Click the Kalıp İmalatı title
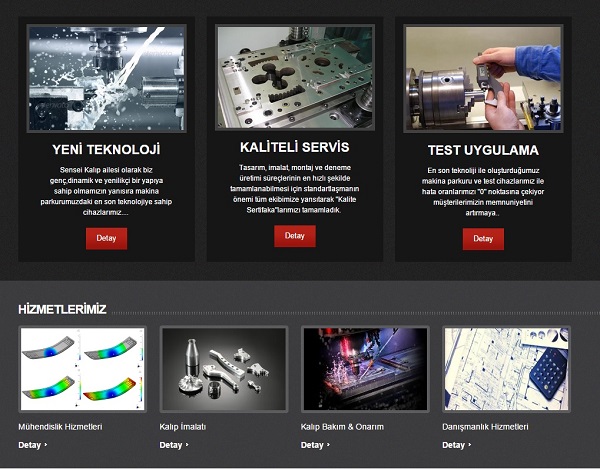Viewport: 600px width, 469px height. tap(183, 427)
